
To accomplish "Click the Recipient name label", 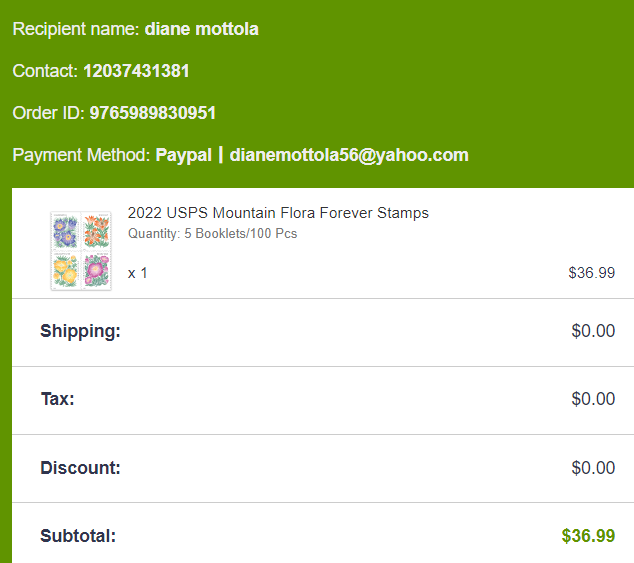I will (x=76, y=29).
